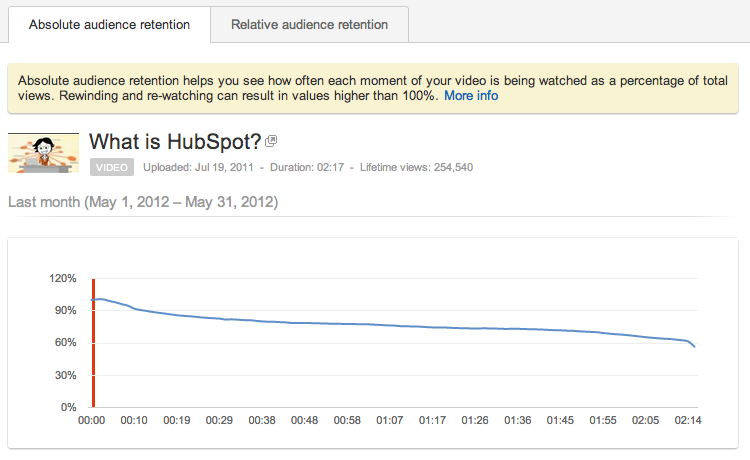Click the 01:36 time axis label

(518, 420)
